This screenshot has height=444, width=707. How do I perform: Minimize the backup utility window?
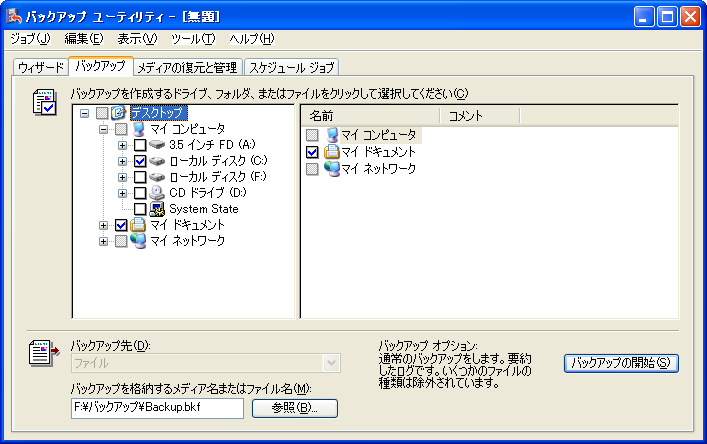click(644, 17)
